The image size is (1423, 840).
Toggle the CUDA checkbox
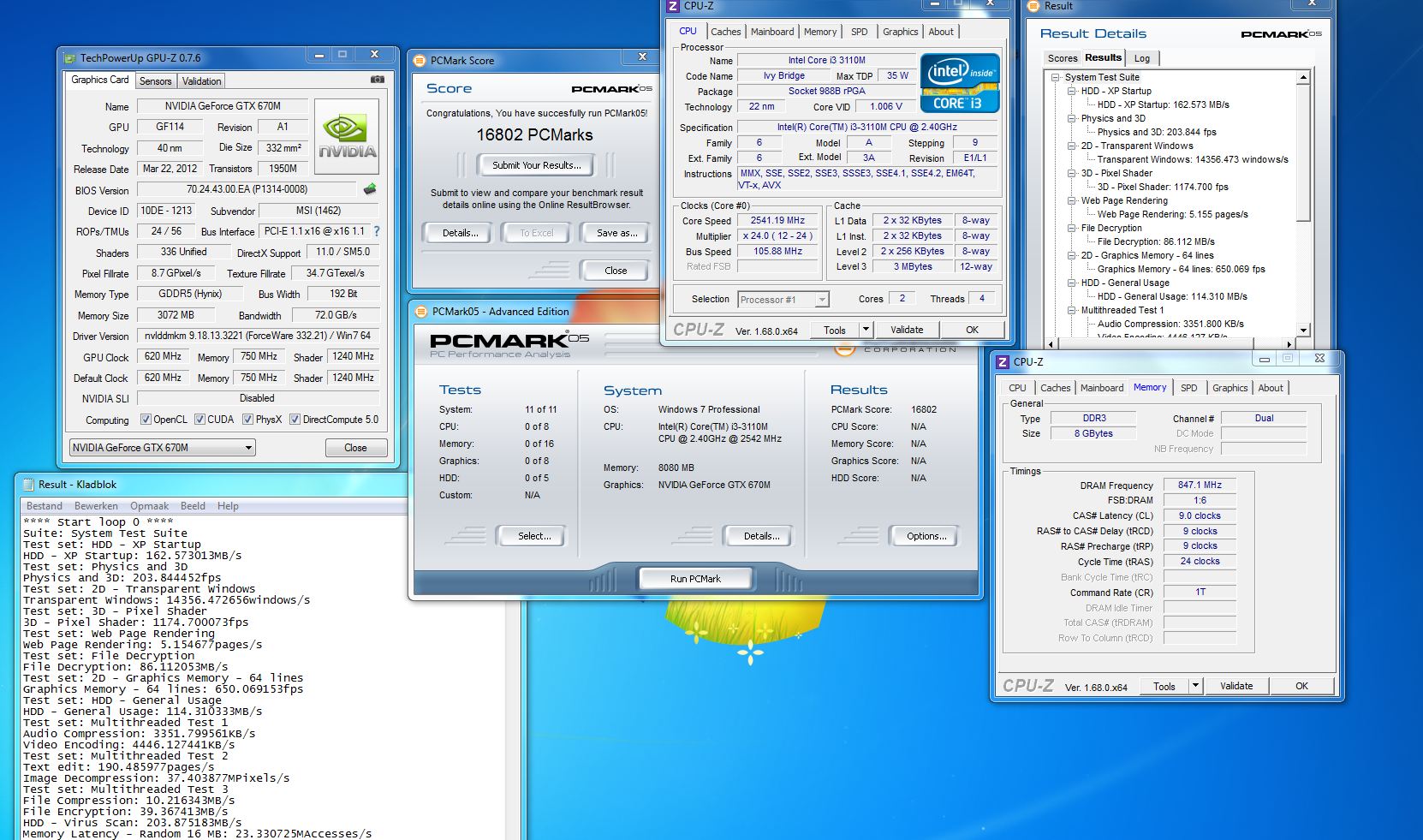199,420
